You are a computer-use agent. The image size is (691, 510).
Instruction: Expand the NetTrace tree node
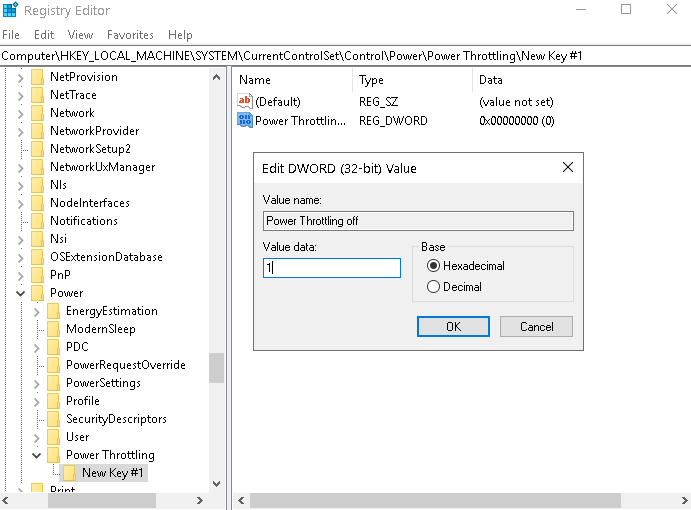[20, 96]
